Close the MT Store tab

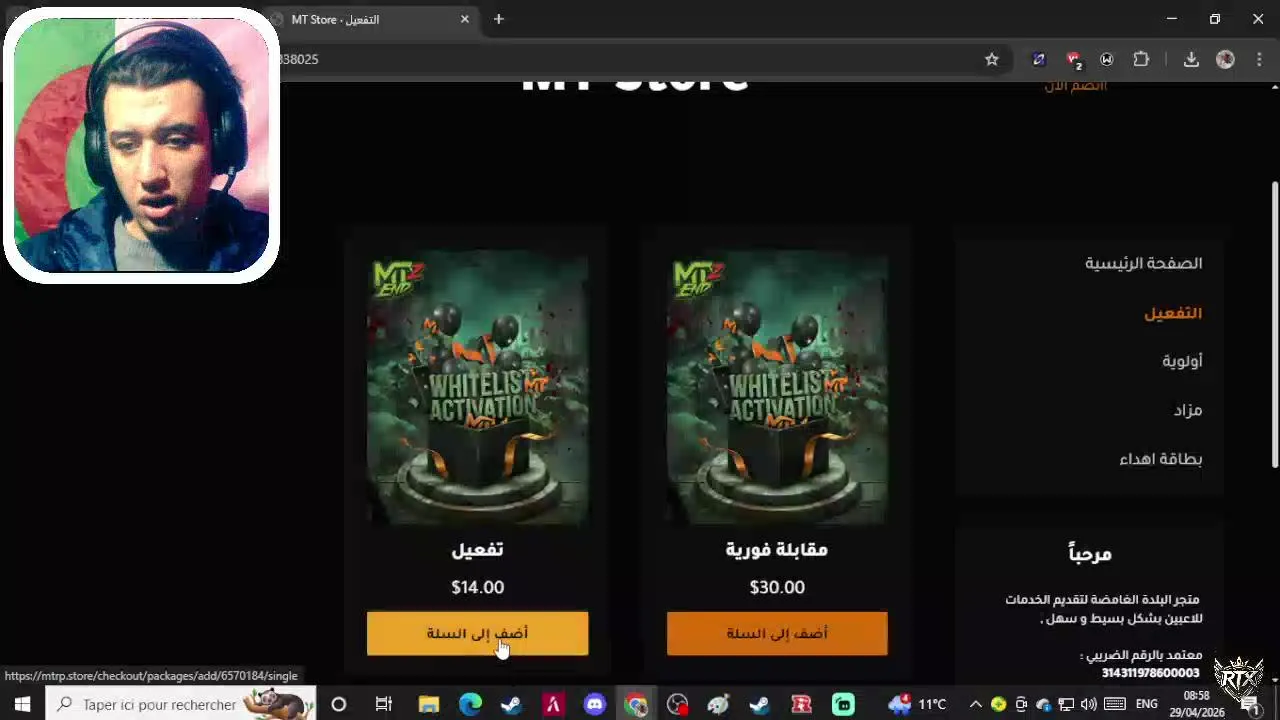(465, 19)
